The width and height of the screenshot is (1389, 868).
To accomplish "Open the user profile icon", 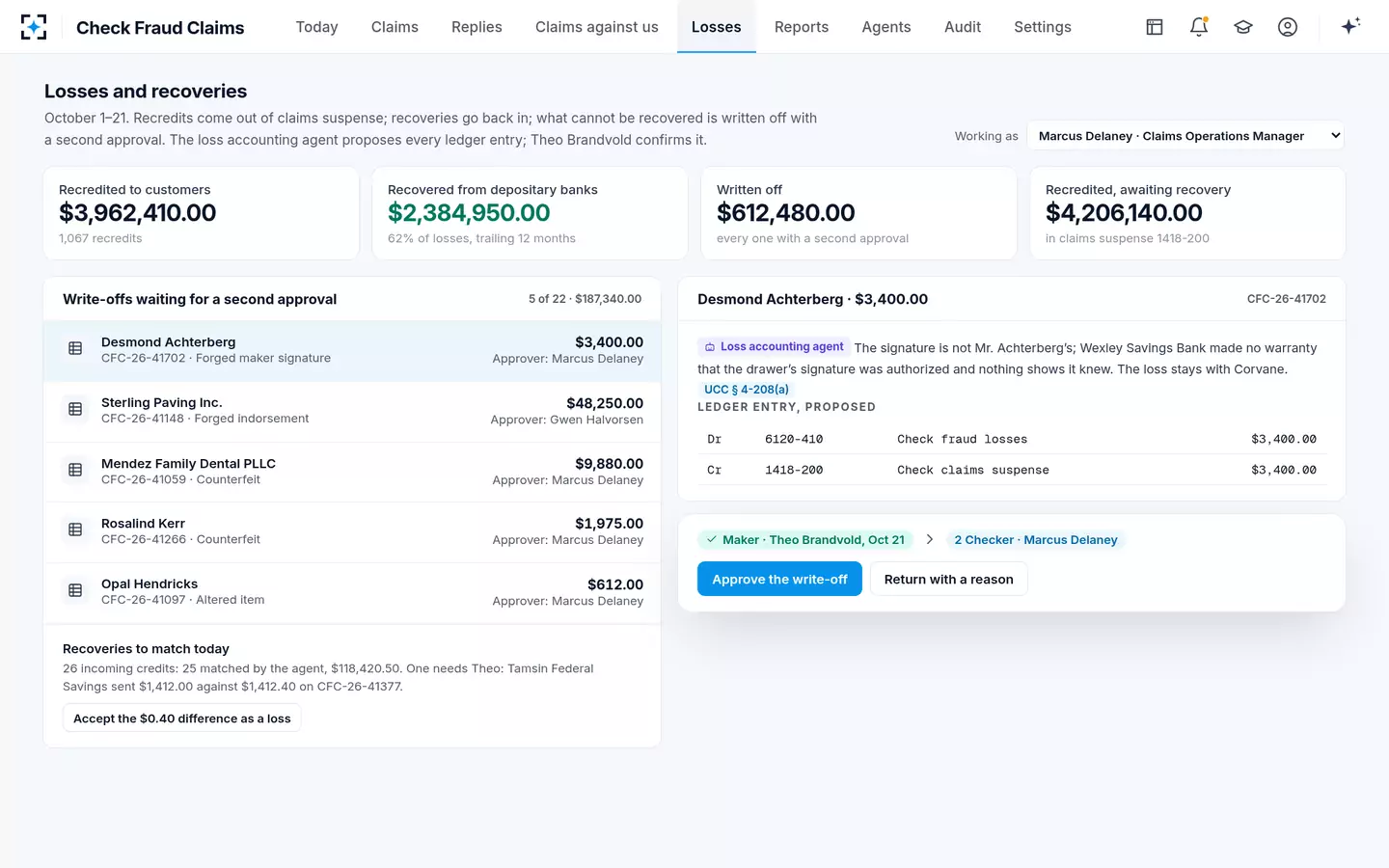I will [x=1288, y=27].
